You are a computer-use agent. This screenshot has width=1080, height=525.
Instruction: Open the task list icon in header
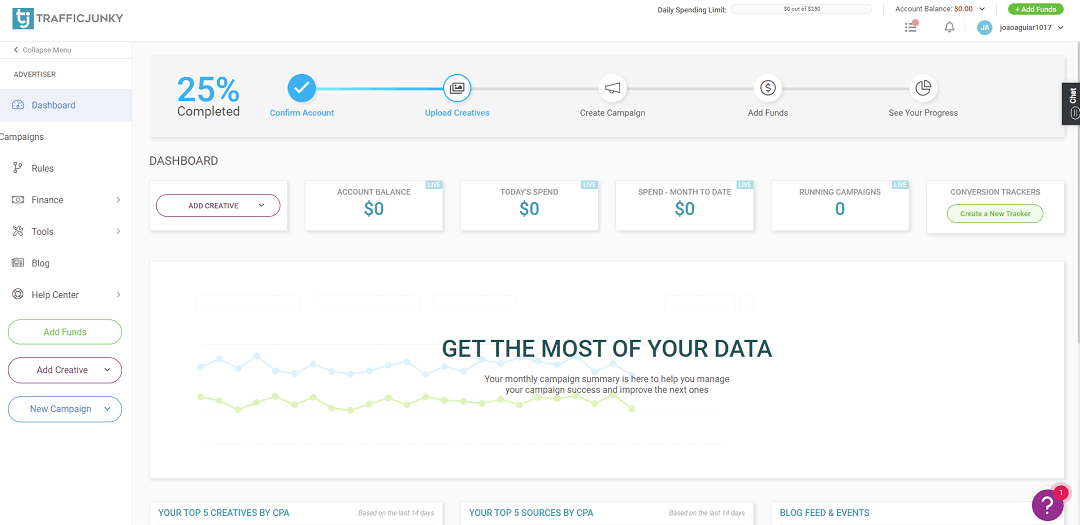pos(911,27)
